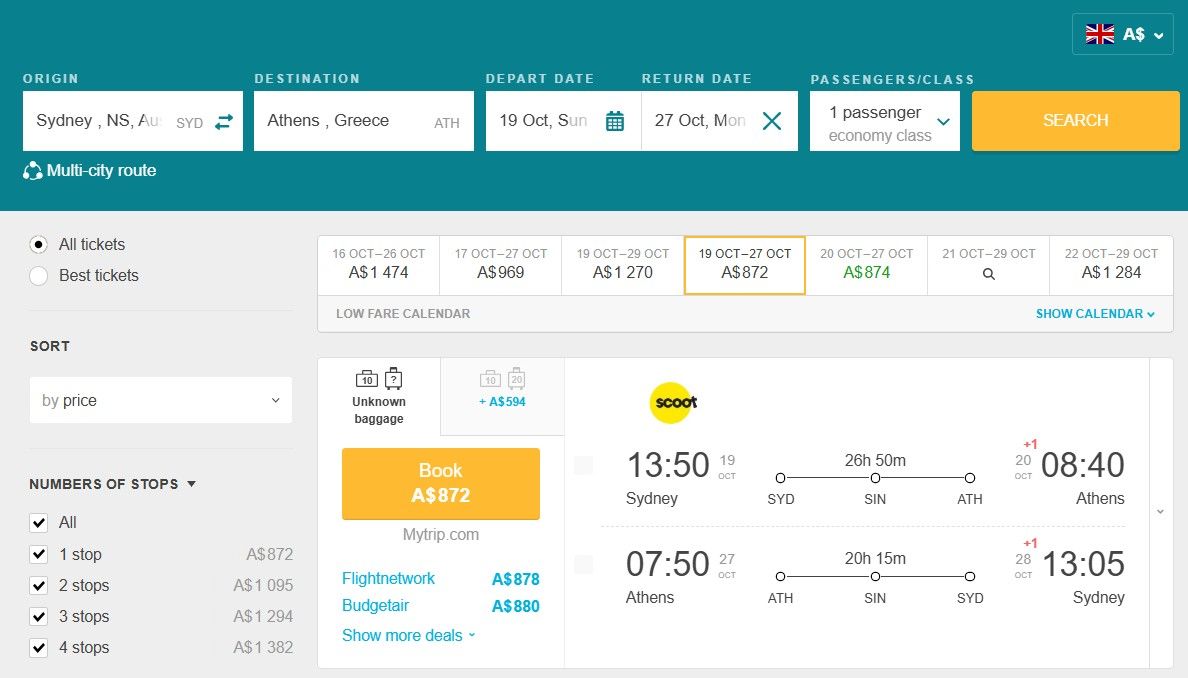Click the question-mark suitcase icon

click(393, 378)
